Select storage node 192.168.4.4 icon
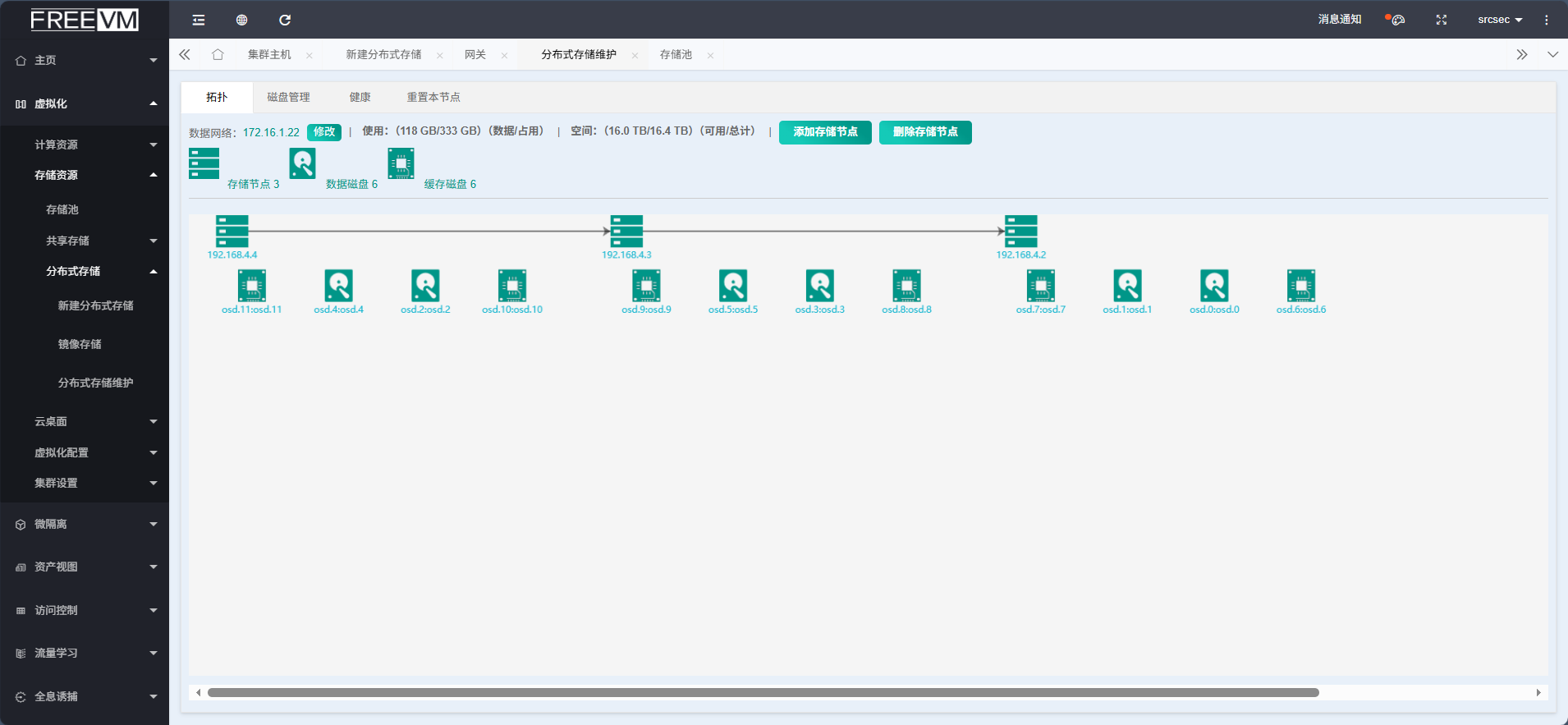This screenshot has height=725, width=1568. tap(232, 232)
